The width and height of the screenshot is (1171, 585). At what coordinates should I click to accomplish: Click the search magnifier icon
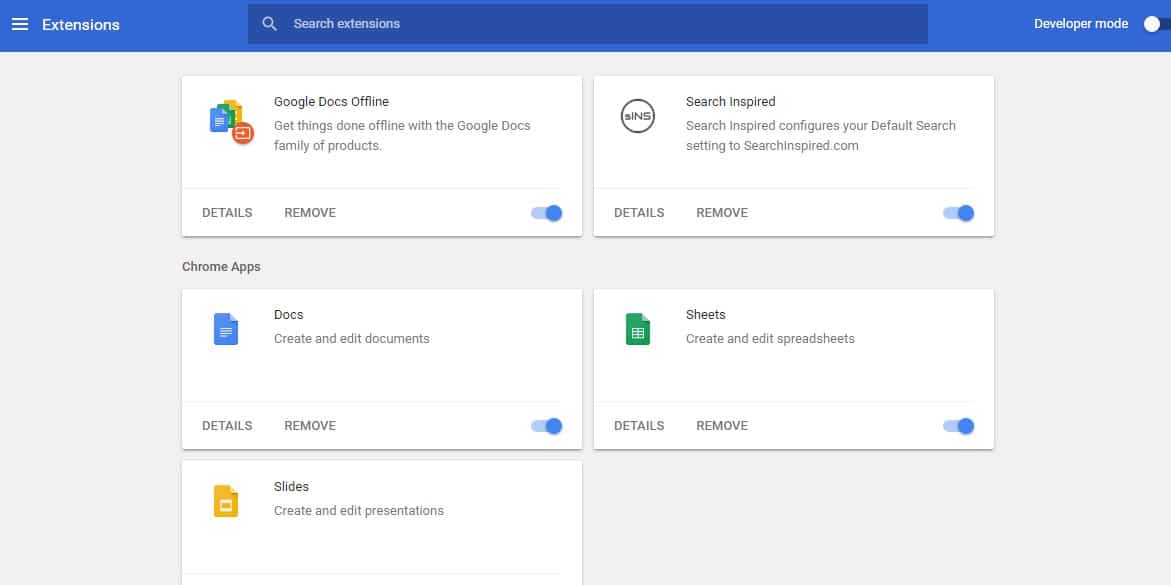(x=269, y=24)
